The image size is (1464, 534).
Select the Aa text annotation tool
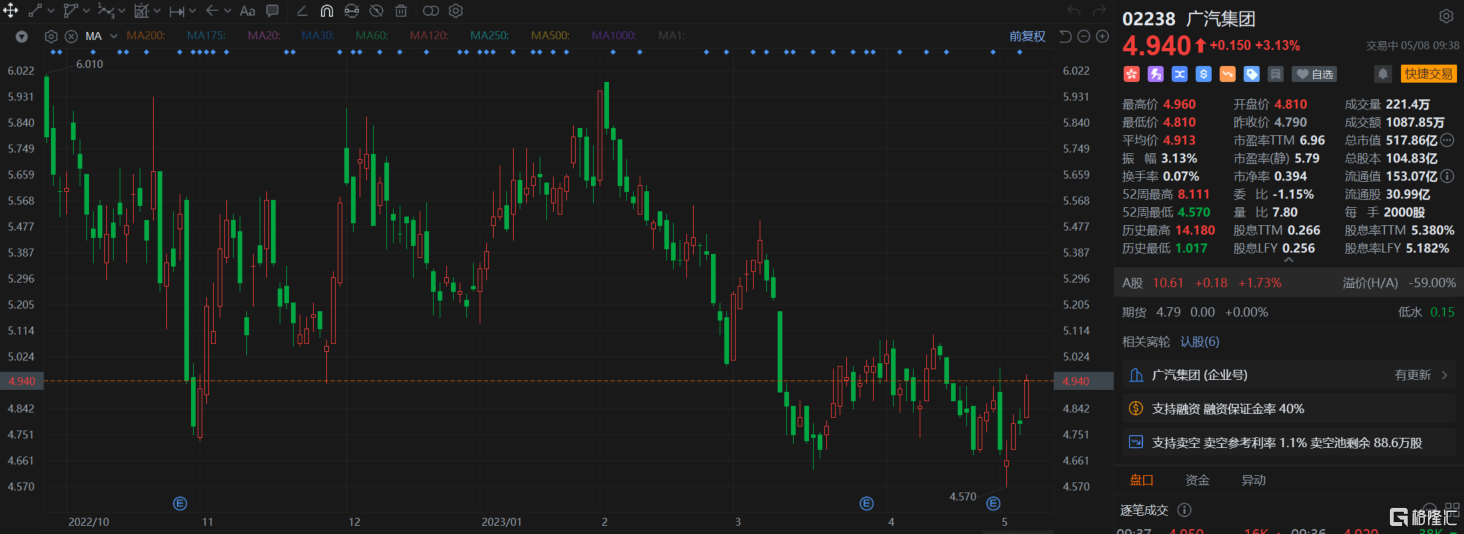tap(247, 12)
